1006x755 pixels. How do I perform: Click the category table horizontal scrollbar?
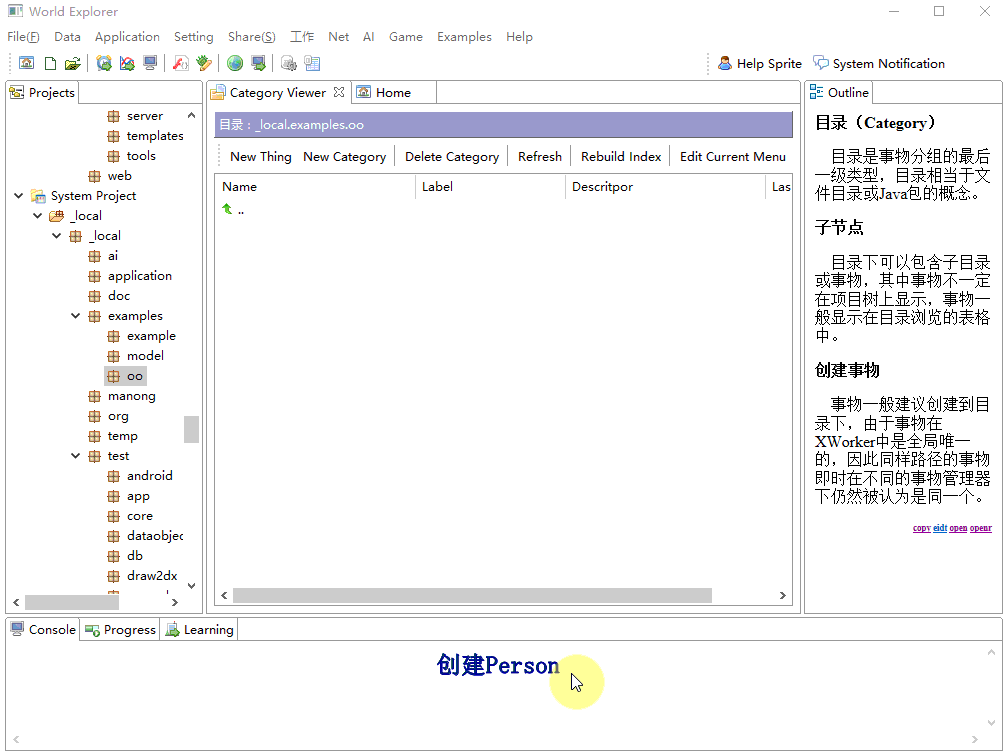(472, 596)
